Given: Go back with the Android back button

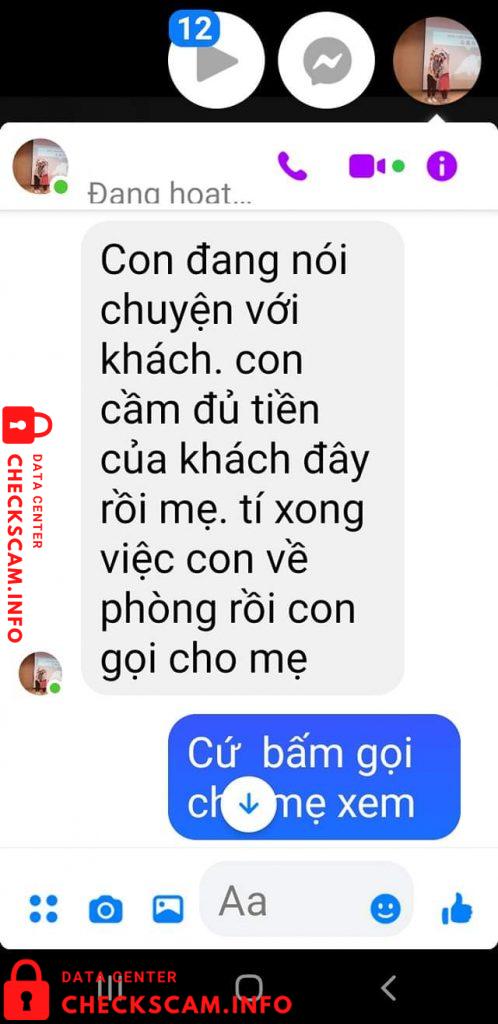Looking at the screenshot, I should click(x=389, y=988).
